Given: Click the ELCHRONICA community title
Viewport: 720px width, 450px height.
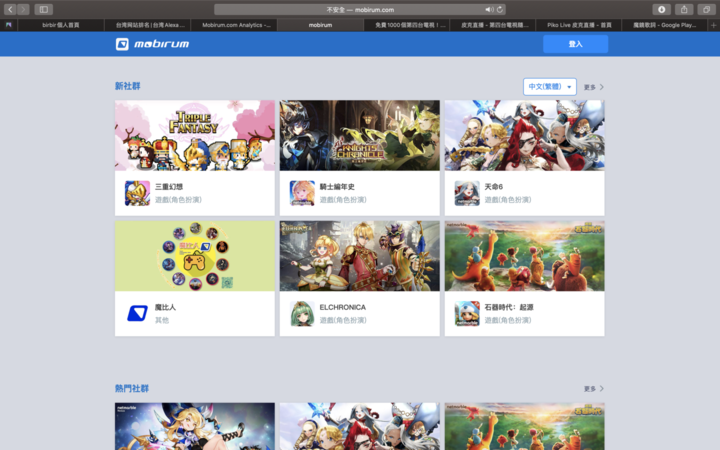Looking at the screenshot, I should coord(343,307).
